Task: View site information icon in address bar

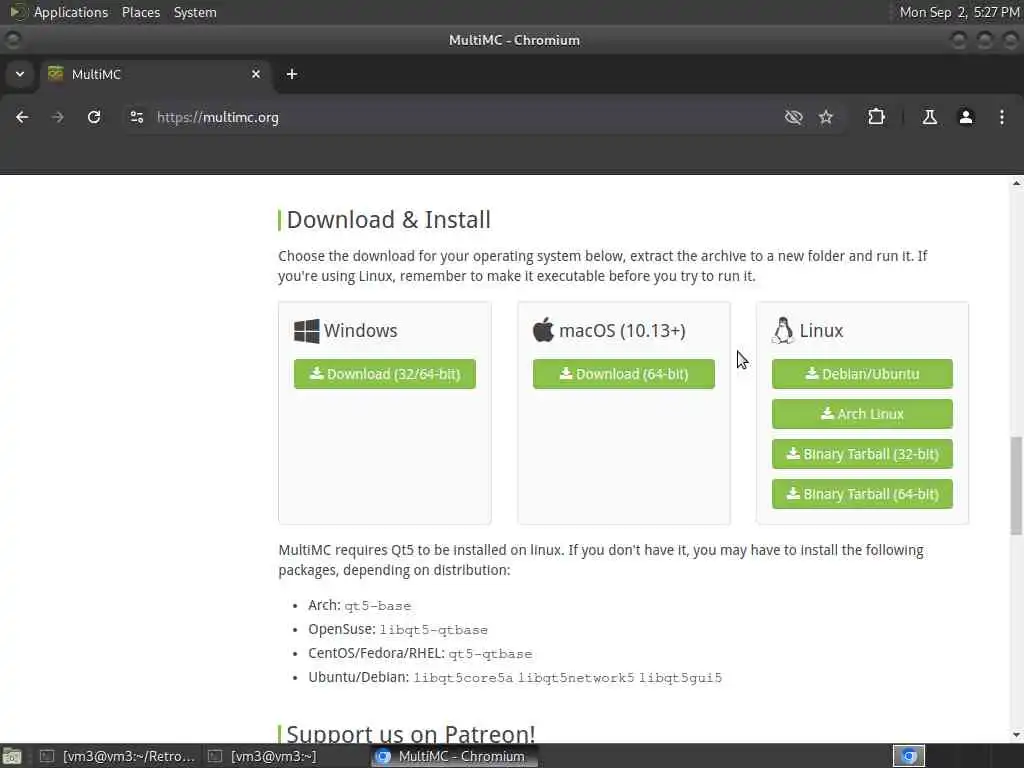Action: [136, 118]
